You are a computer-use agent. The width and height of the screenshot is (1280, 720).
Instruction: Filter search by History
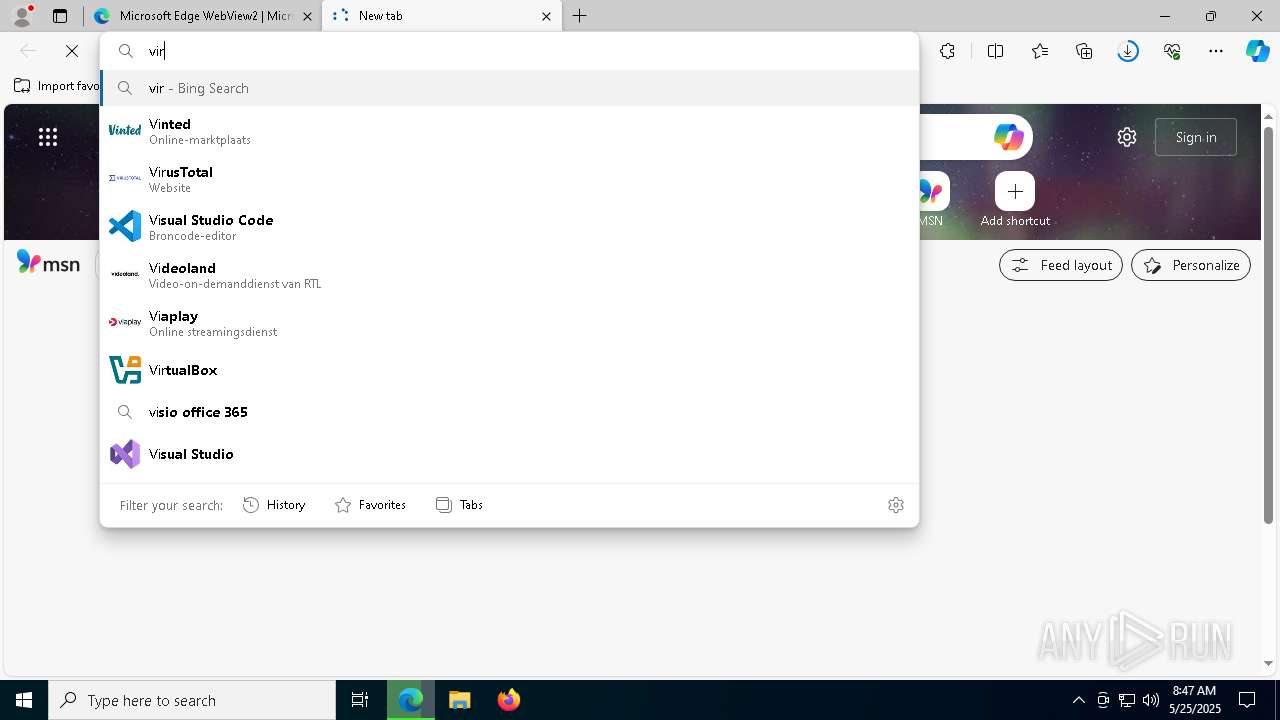(x=274, y=505)
